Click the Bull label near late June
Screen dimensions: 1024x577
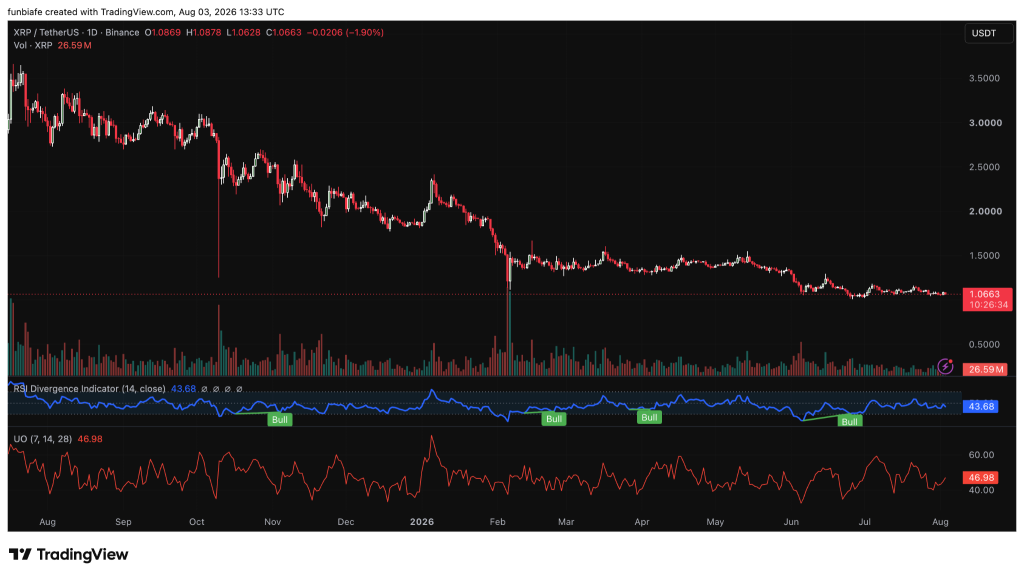coord(850,421)
